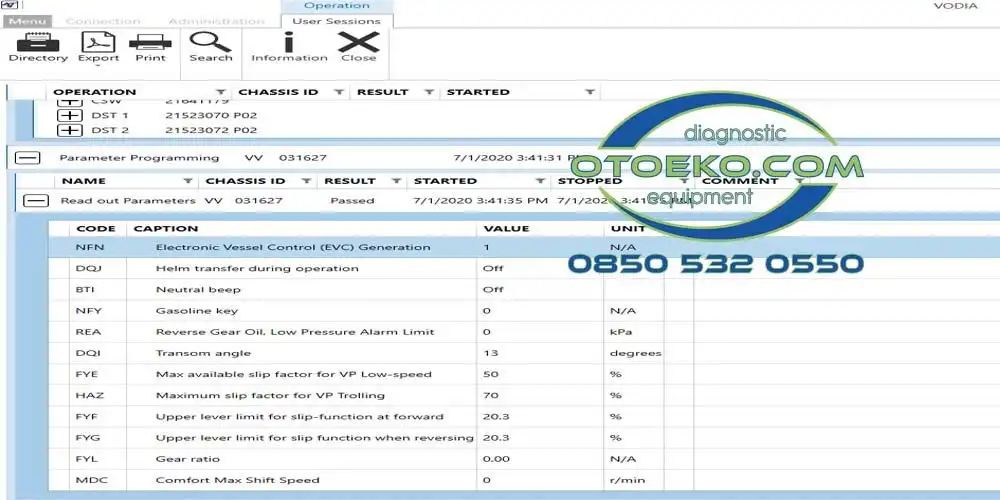Viewport: 1000px width, 500px height.
Task: Collapse the Parameter Programming row
Action: [29, 158]
